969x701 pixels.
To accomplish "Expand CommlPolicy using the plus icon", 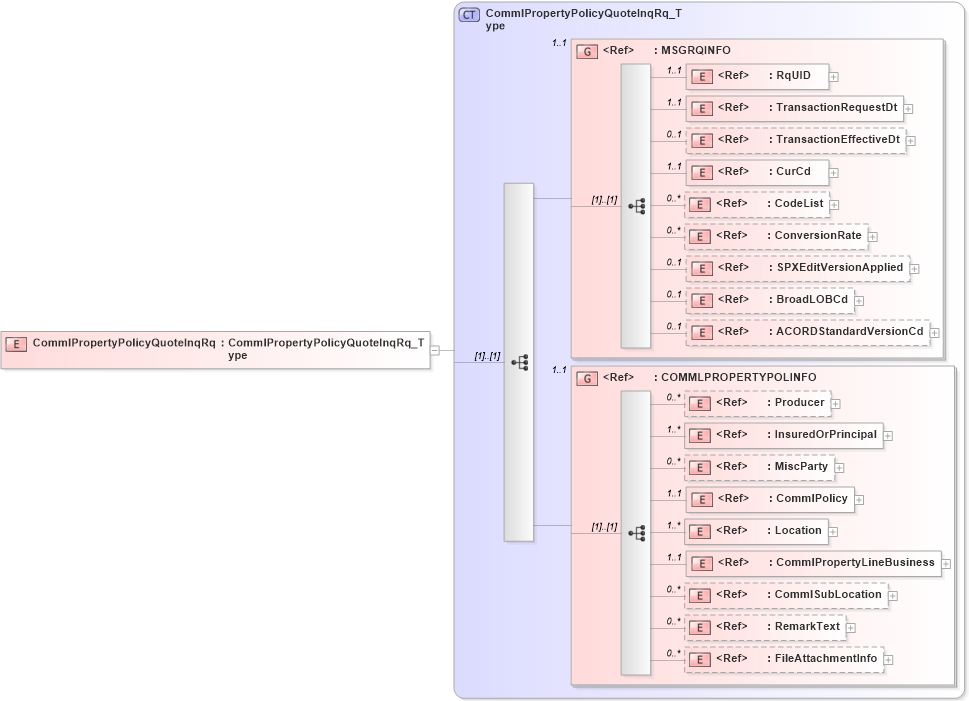I will click(860, 499).
